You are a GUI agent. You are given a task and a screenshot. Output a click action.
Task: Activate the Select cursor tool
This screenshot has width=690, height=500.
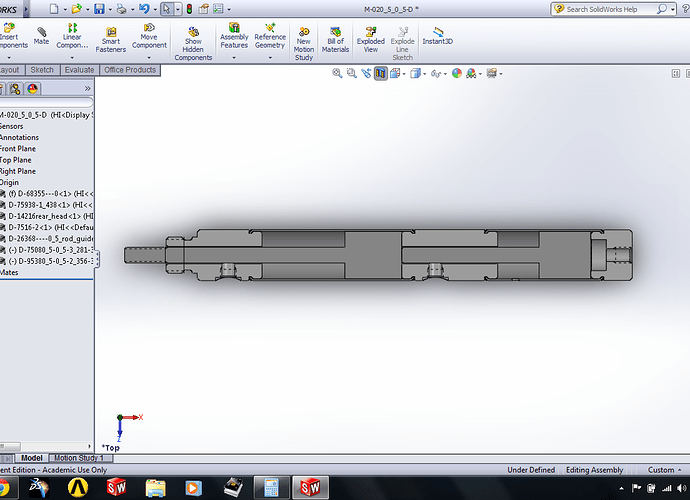(166, 9)
